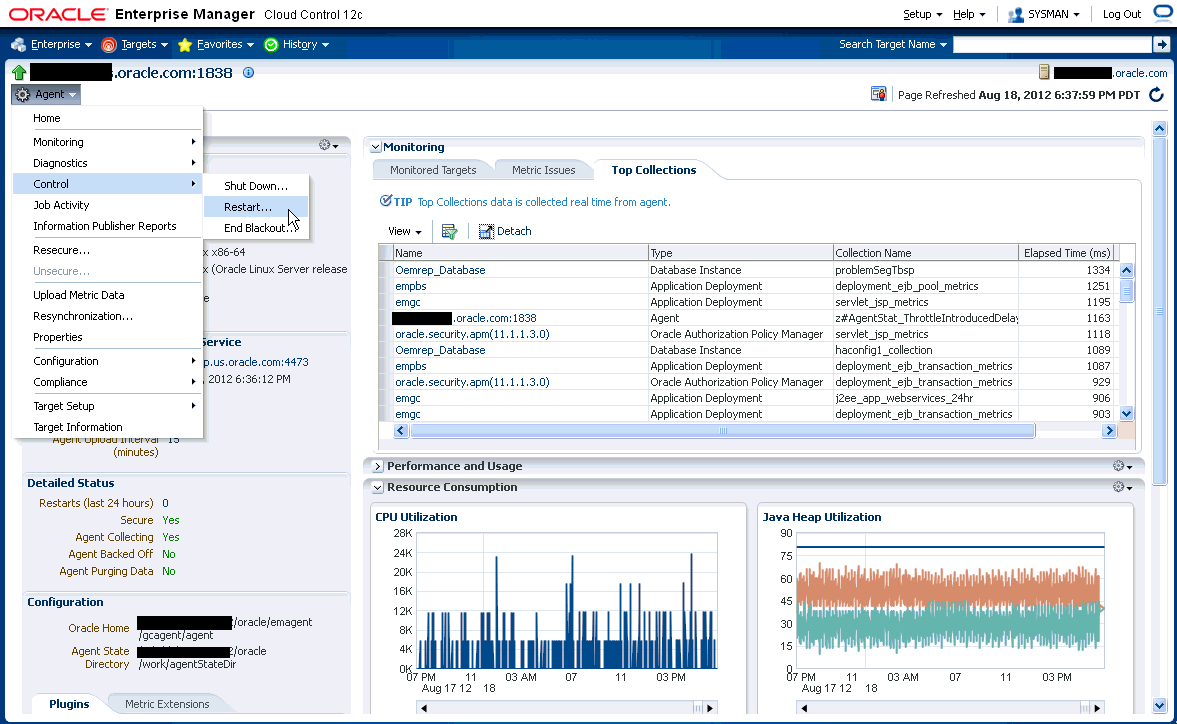Switch to the Metric Issues tab
This screenshot has height=724, width=1177.
coord(543,170)
